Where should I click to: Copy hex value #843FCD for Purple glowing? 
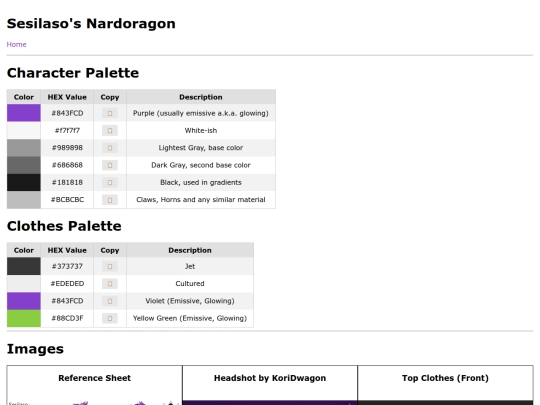[x=110, y=113]
